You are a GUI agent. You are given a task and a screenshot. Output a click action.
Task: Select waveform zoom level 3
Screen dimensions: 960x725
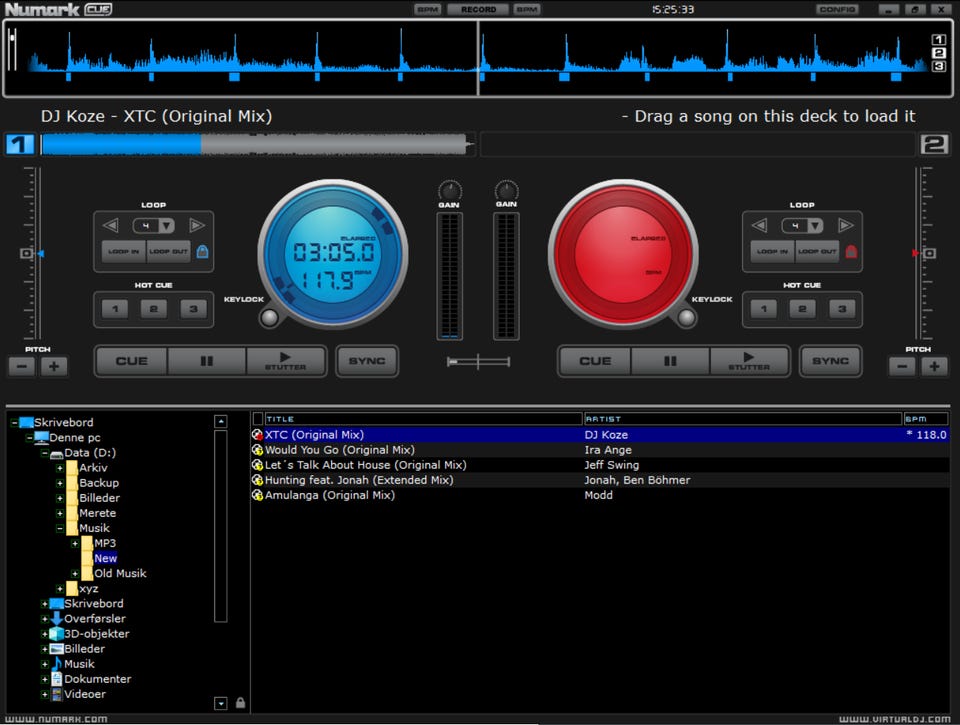939,66
